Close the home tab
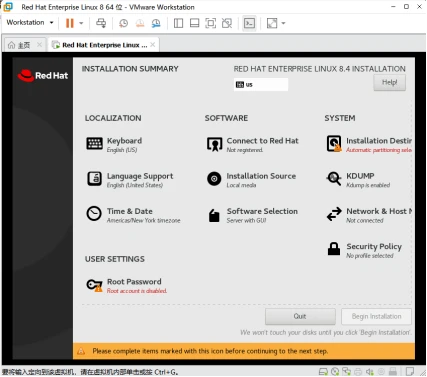This screenshot has width=427, height=377. point(39,45)
